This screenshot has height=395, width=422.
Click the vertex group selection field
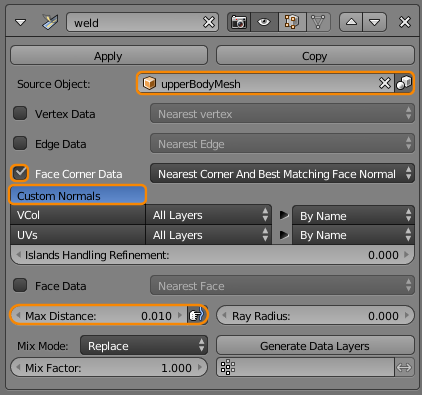click(305, 367)
